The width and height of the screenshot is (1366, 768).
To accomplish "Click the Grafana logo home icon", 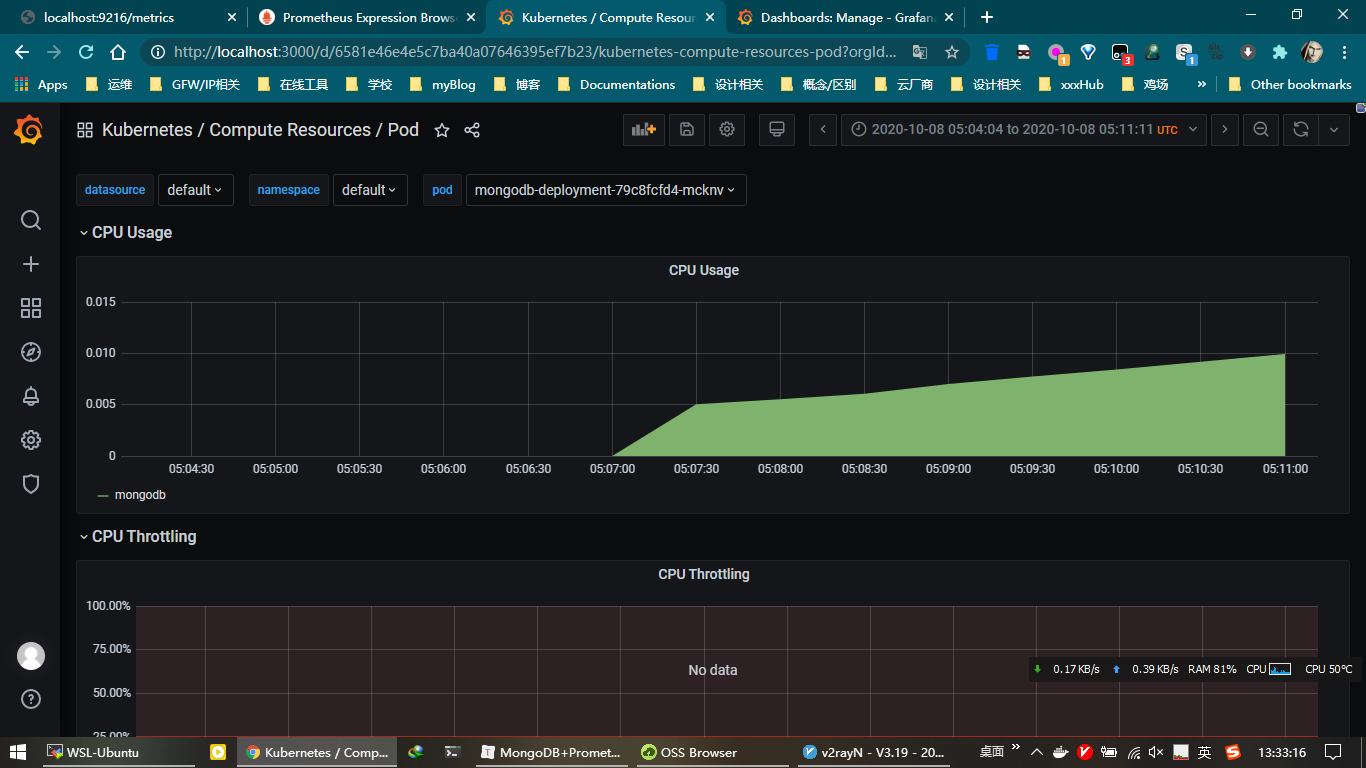I will (x=29, y=130).
